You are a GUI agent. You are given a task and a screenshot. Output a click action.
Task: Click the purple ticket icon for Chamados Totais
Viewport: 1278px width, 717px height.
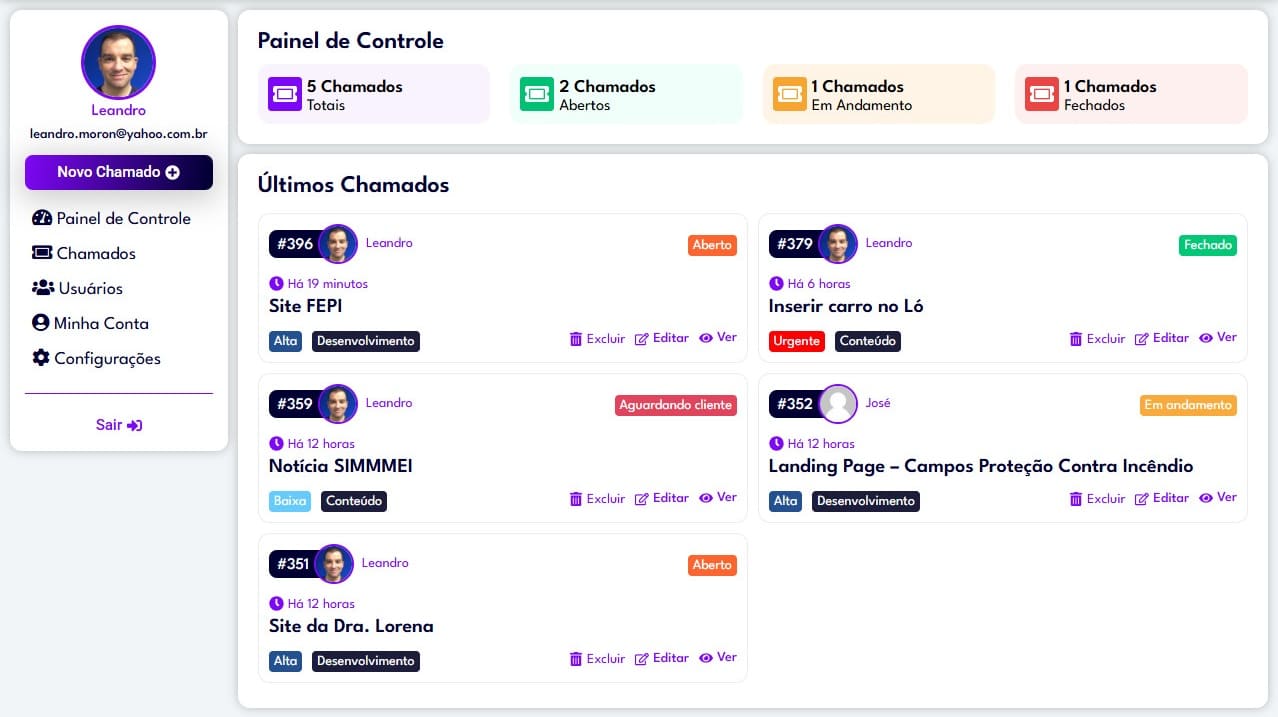click(285, 94)
